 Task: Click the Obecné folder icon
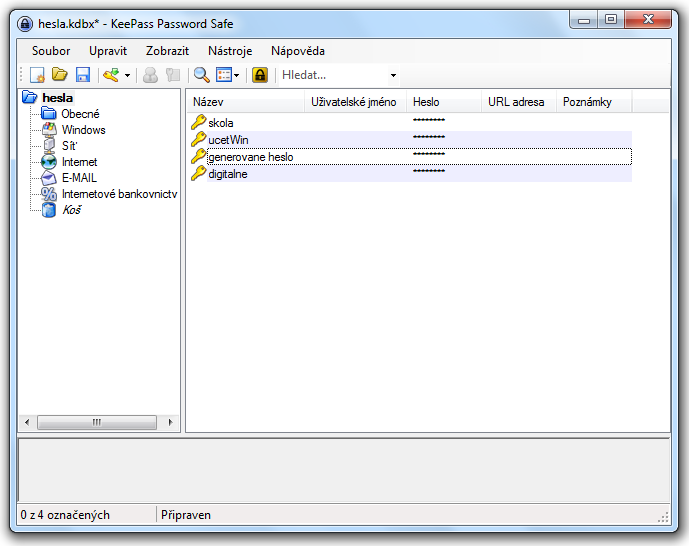tap(49, 114)
